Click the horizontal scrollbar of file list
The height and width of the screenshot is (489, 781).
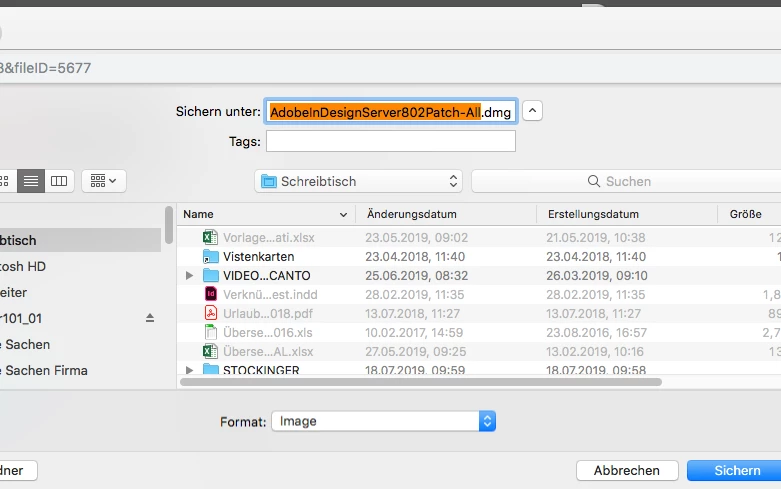click(421, 382)
